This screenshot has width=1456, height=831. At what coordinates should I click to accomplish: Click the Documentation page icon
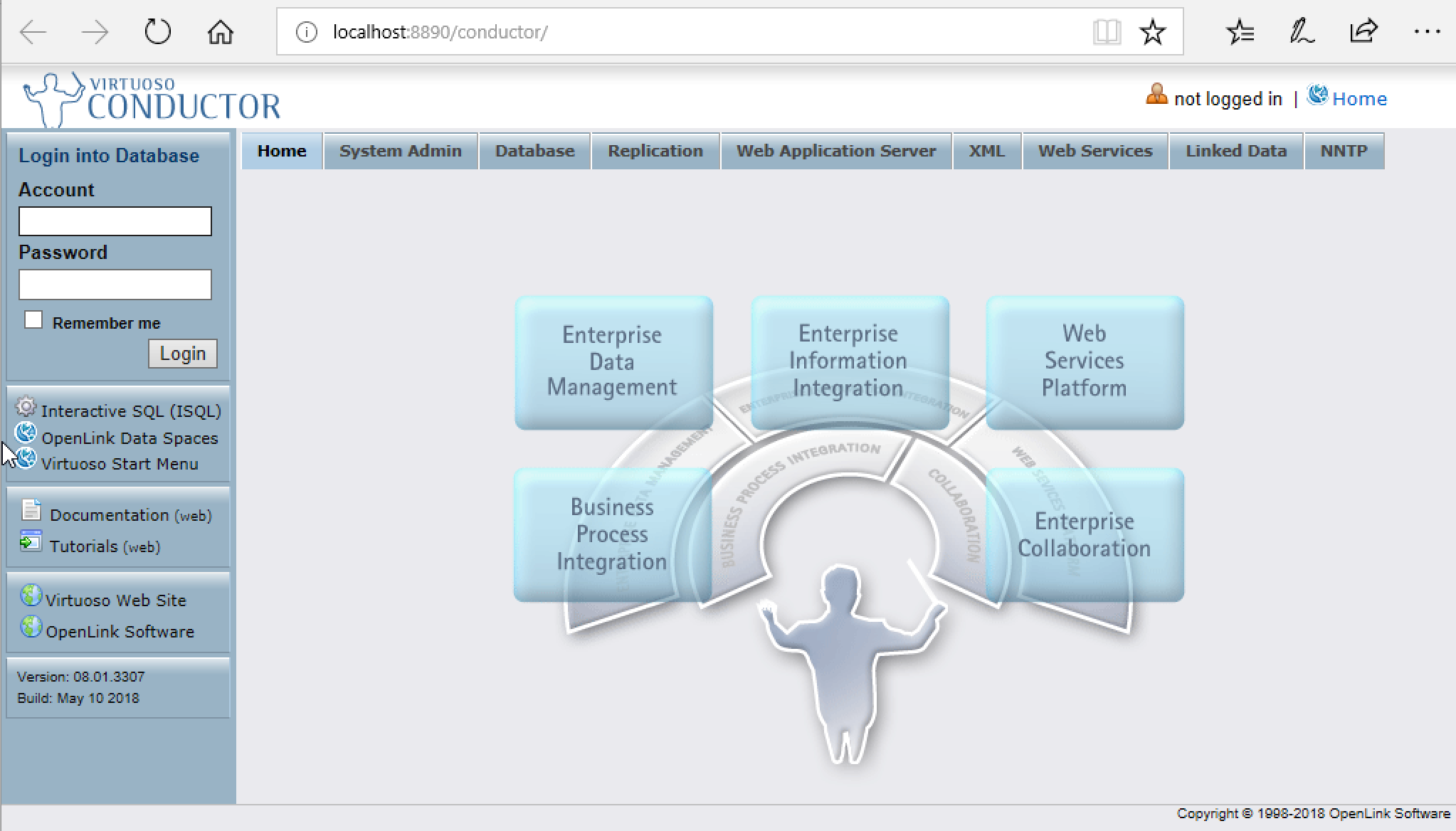(x=31, y=510)
